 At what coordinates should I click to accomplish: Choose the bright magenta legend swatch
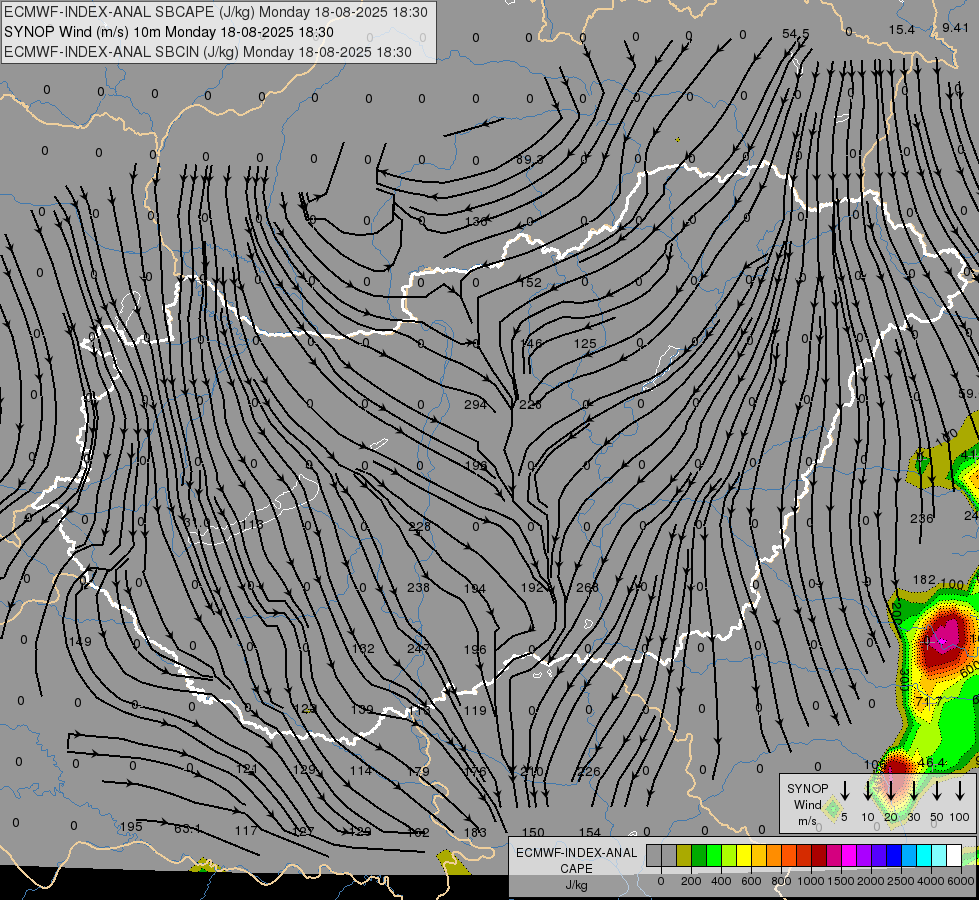pos(849,855)
